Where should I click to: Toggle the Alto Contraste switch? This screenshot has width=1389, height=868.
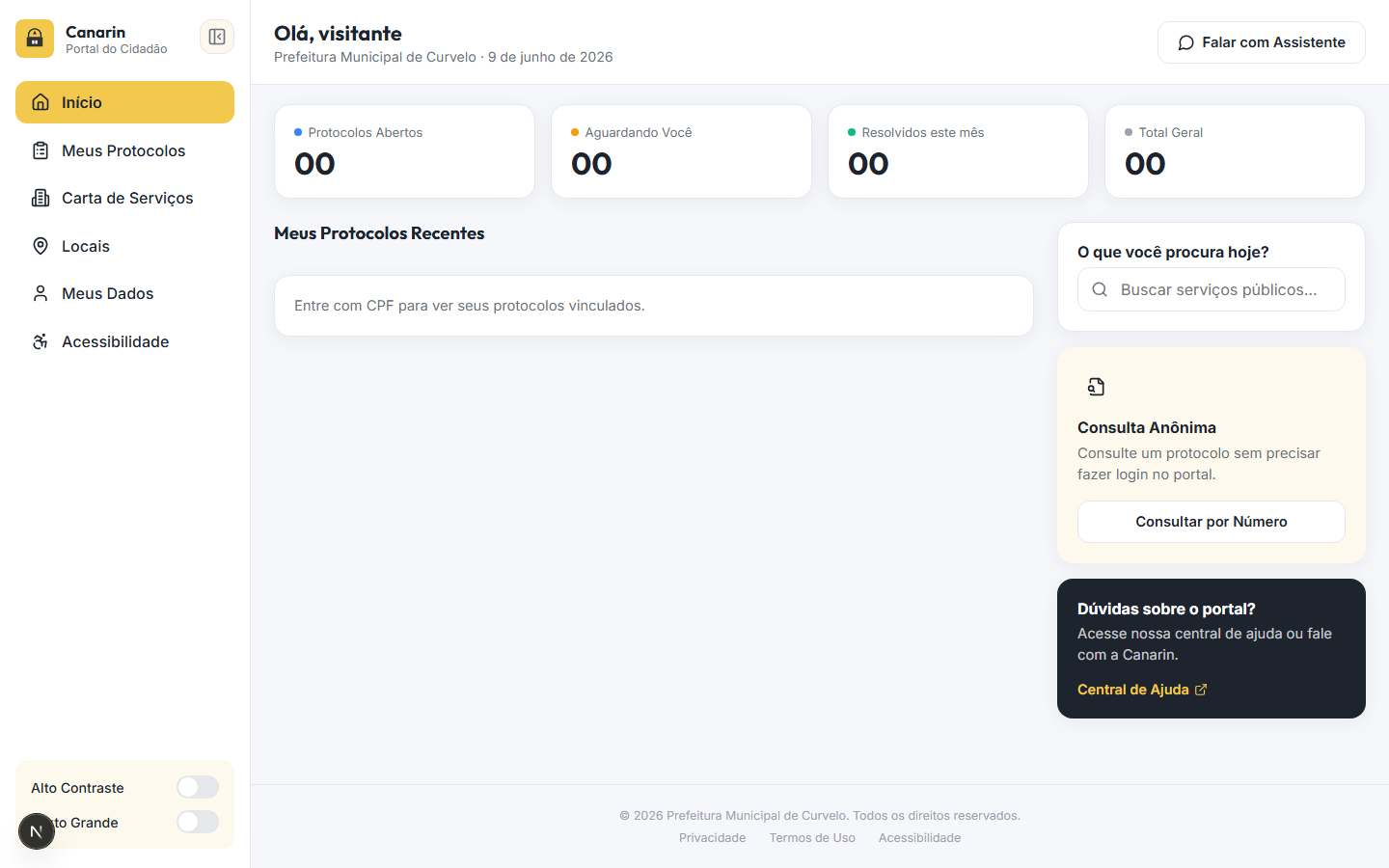[198, 787]
